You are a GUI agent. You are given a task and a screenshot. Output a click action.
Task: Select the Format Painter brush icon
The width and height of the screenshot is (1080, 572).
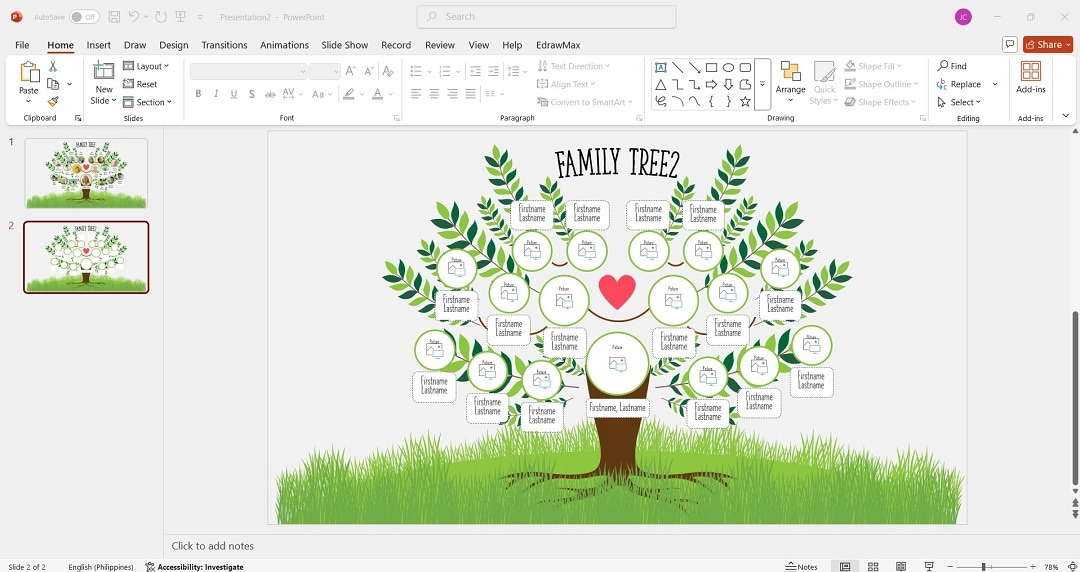[x=53, y=101]
